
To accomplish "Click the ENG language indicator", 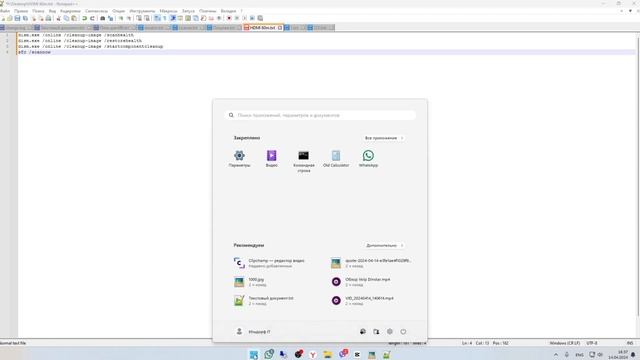I will [x=579, y=355].
